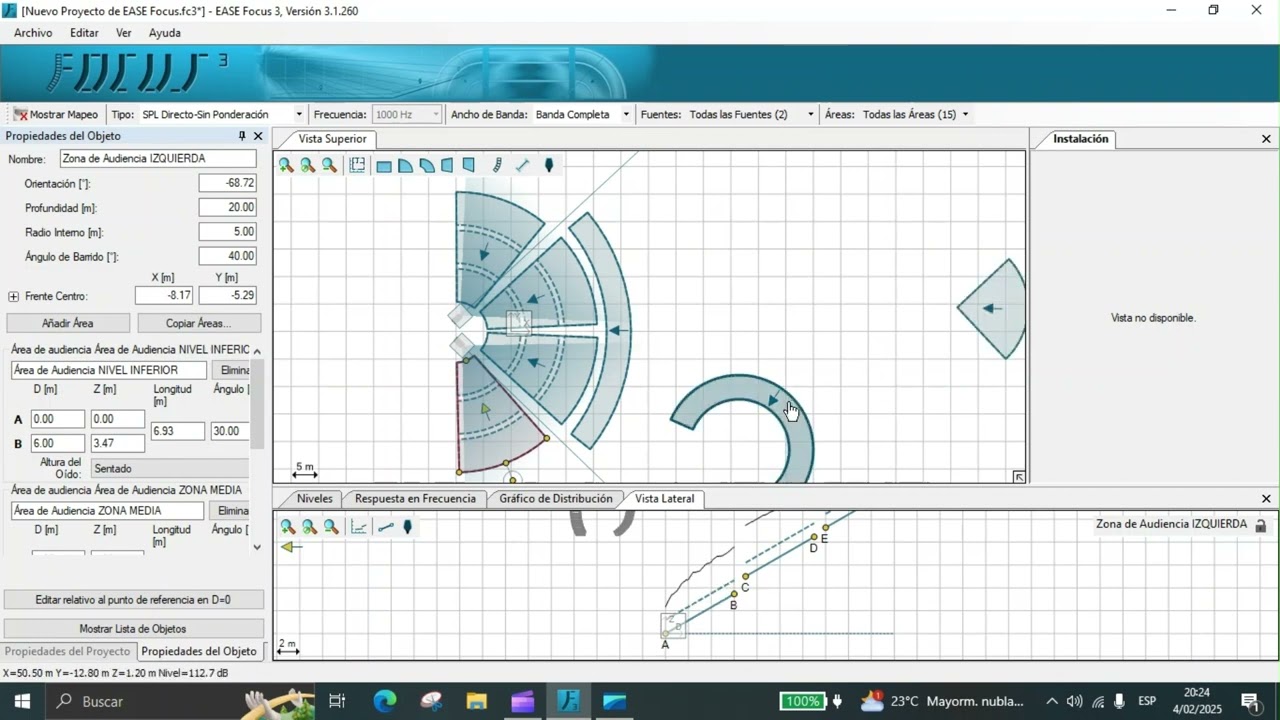Select the point source loudspeaker tool in Vista Superior
The image size is (1280, 720).
548,166
